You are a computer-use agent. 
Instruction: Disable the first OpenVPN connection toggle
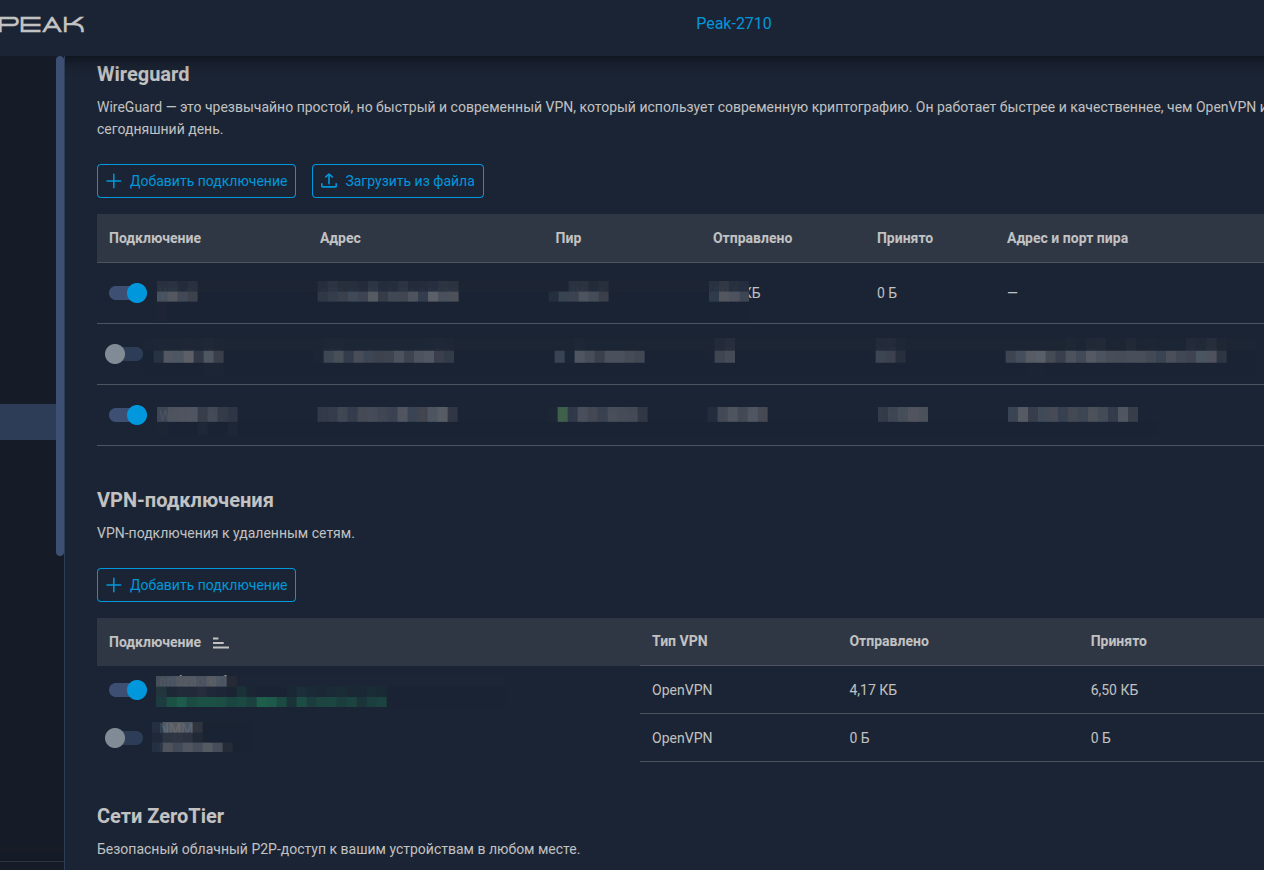[x=128, y=690]
